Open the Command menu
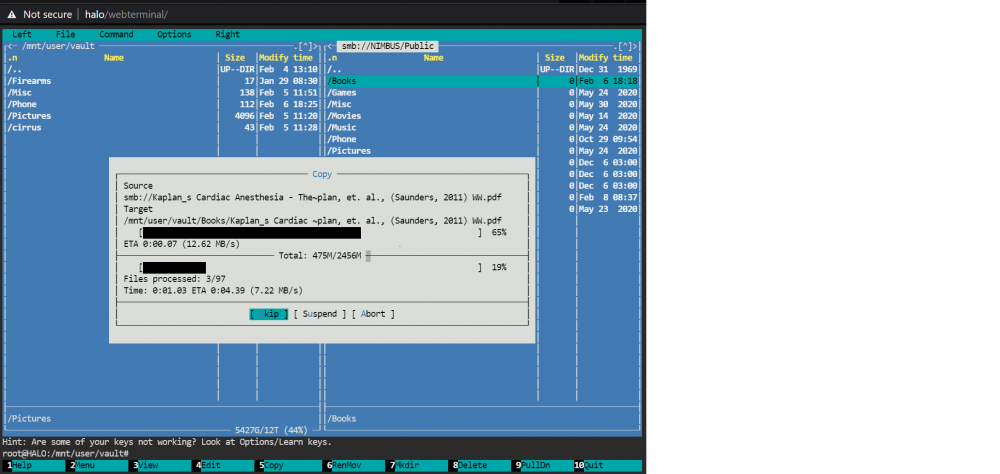1000x474 pixels. pos(116,34)
